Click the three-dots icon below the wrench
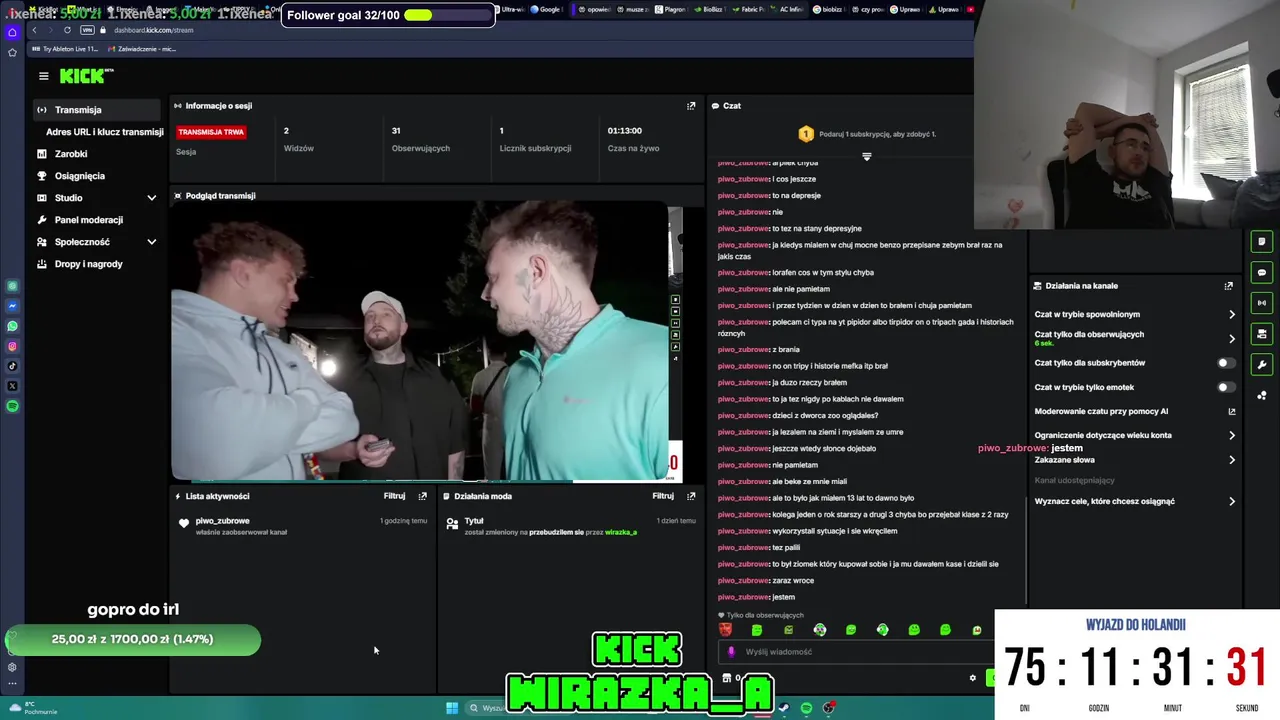This screenshot has width=1280, height=720. coord(1262,396)
